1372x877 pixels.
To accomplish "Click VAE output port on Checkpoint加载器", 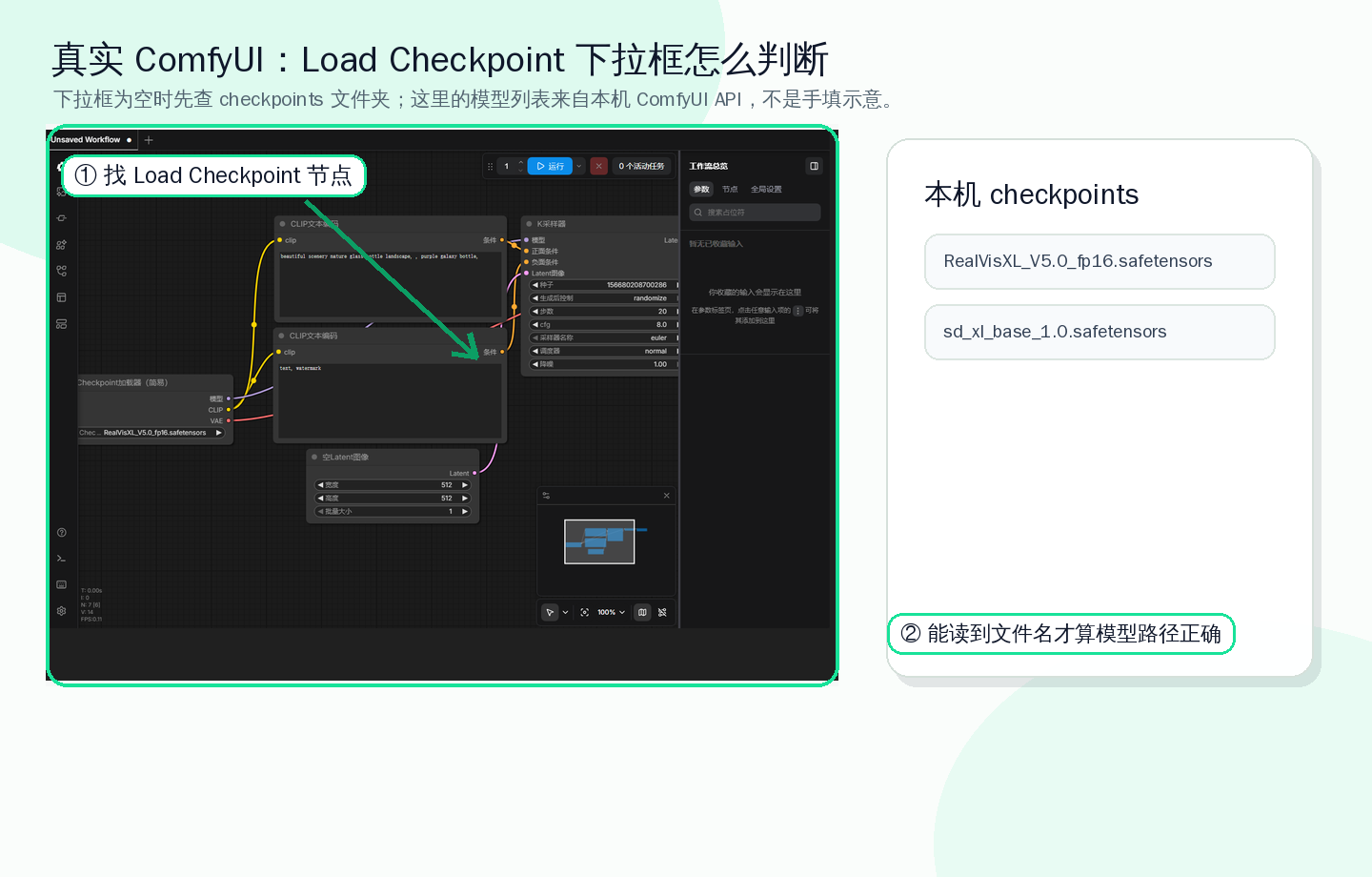I will (x=229, y=420).
